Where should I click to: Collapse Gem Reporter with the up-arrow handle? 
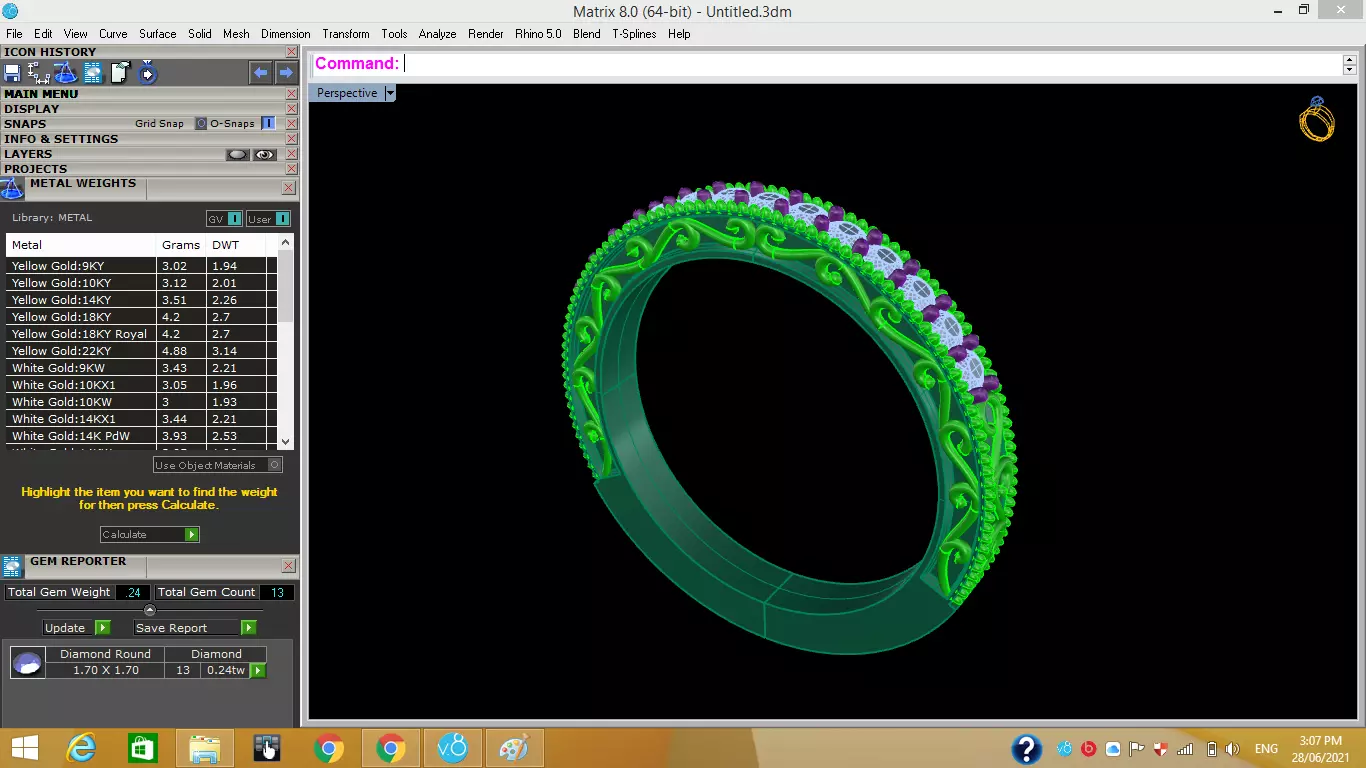150,610
